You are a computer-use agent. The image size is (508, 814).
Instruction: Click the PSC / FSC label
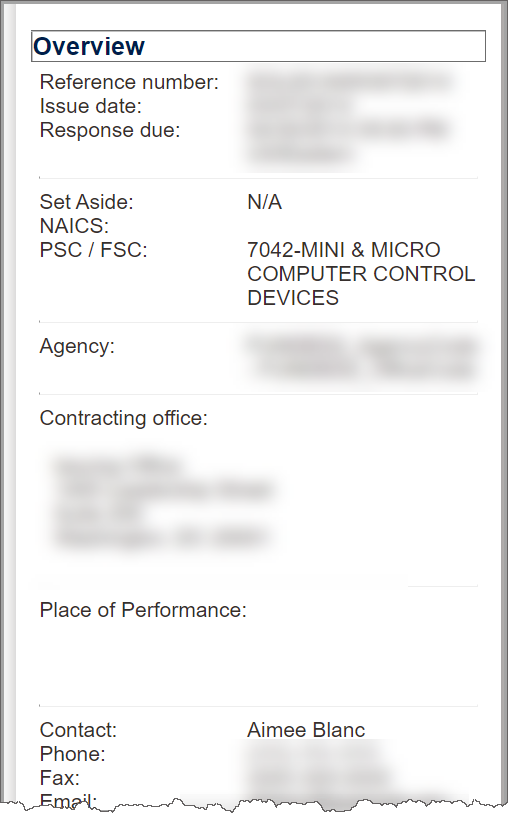[x=94, y=250]
